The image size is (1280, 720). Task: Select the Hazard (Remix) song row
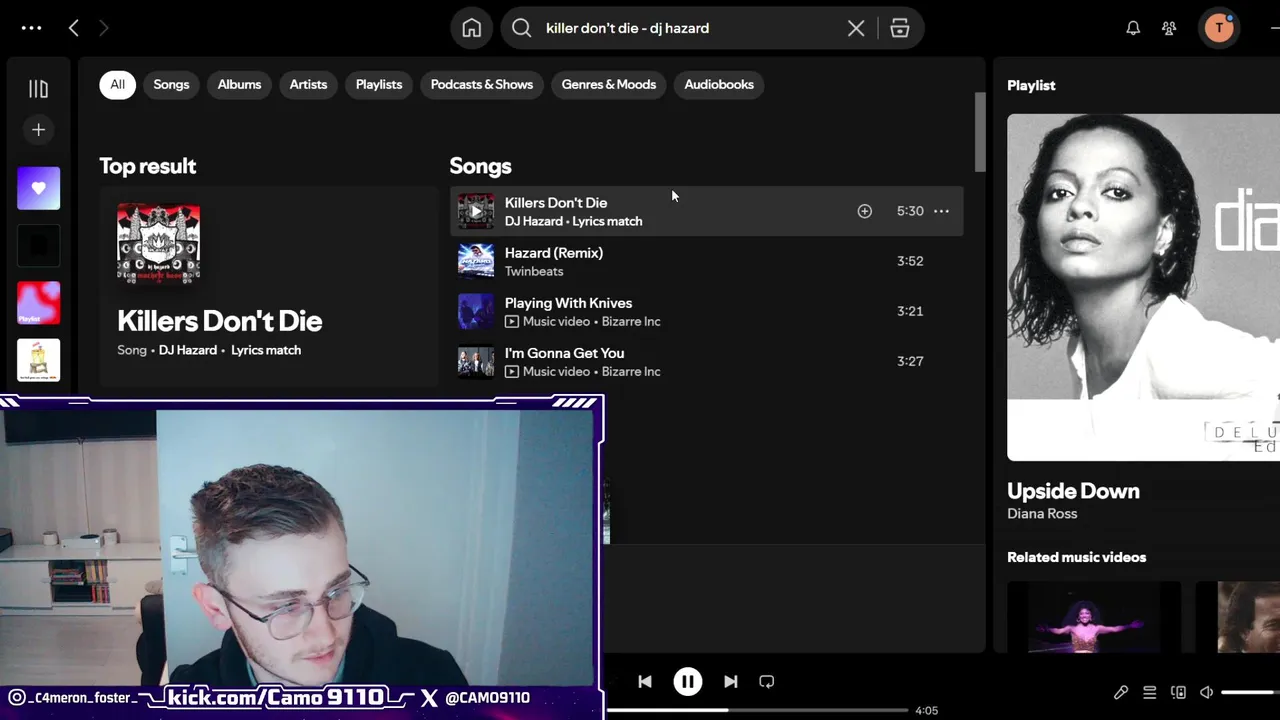pyautogui.click(x=706, y=261)
